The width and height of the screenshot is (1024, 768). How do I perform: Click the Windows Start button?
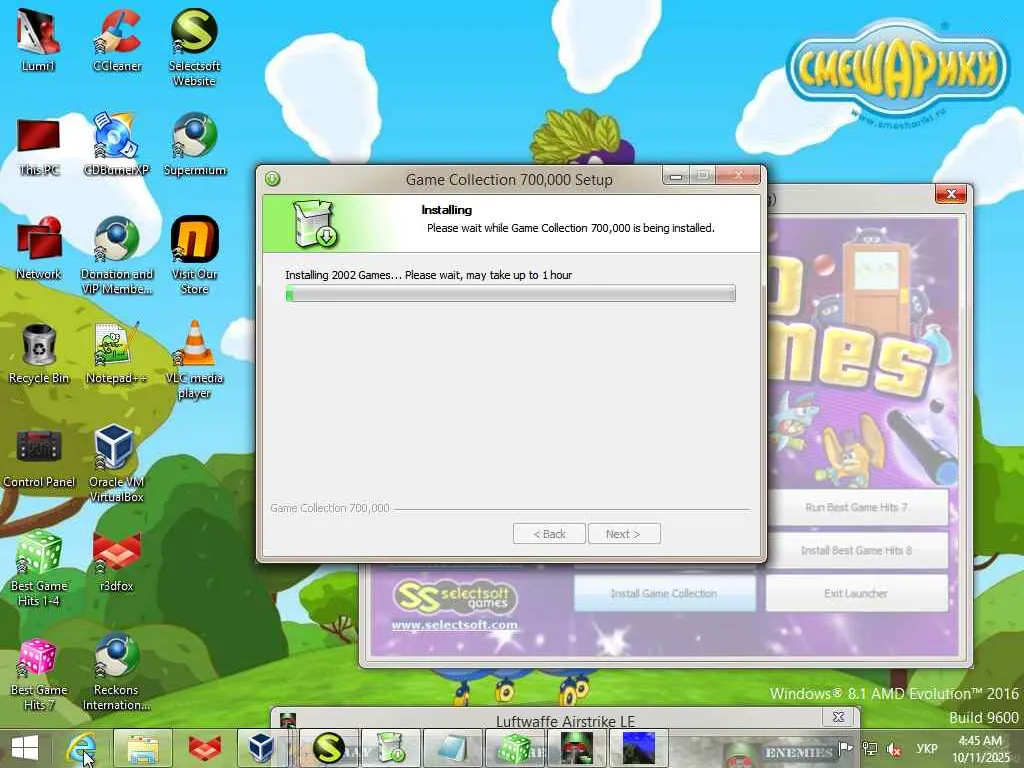[25, 748]
